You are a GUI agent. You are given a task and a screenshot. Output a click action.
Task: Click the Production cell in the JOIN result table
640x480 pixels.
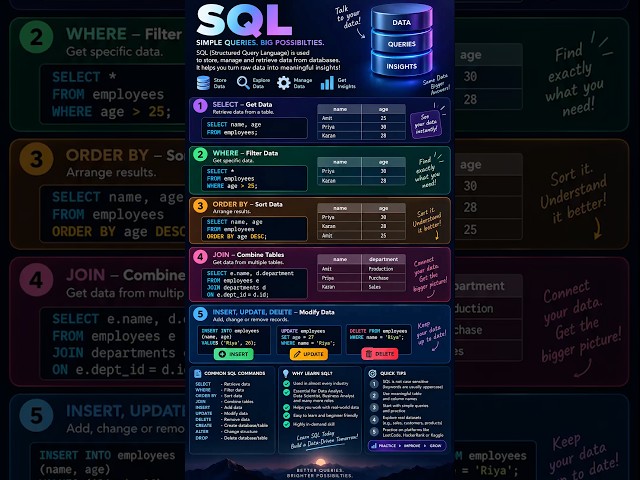(x=384, y=269)
